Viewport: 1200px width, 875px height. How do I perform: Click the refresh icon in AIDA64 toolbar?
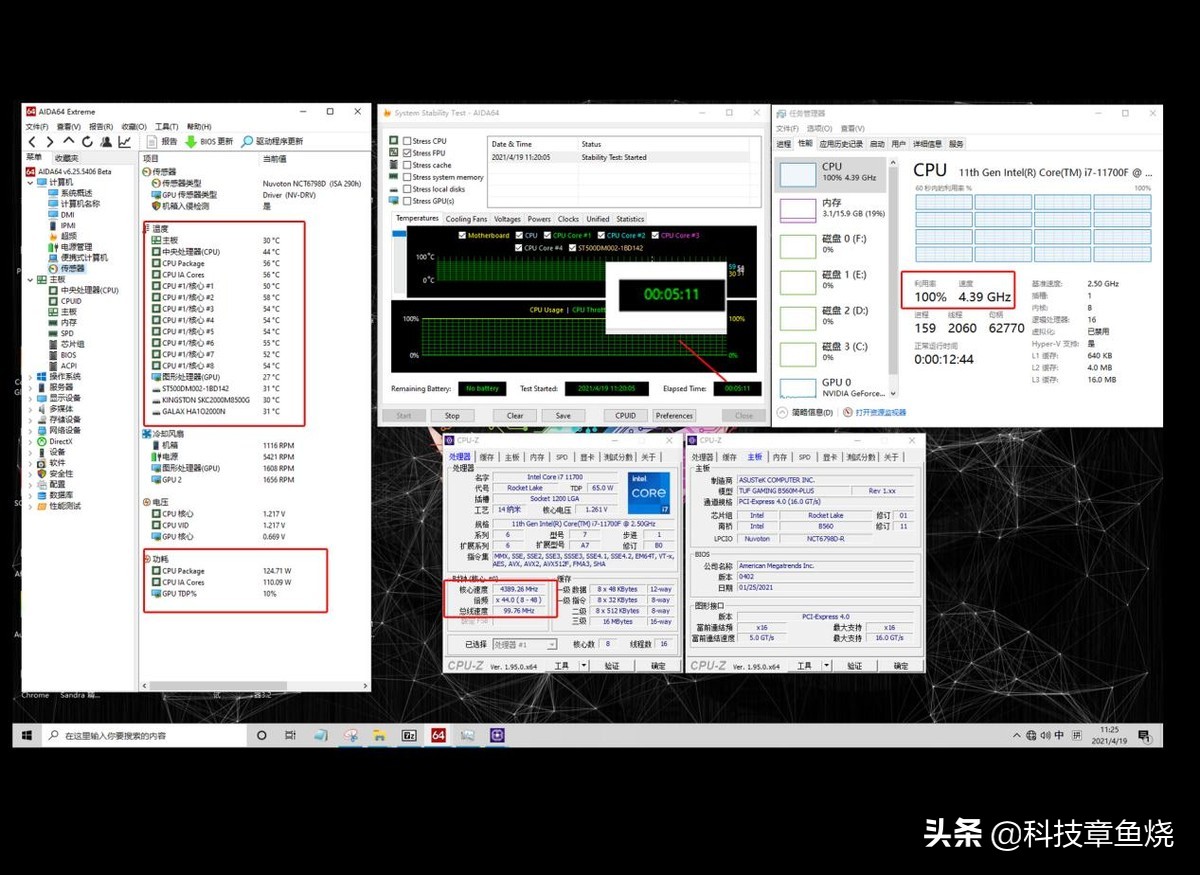86,141
